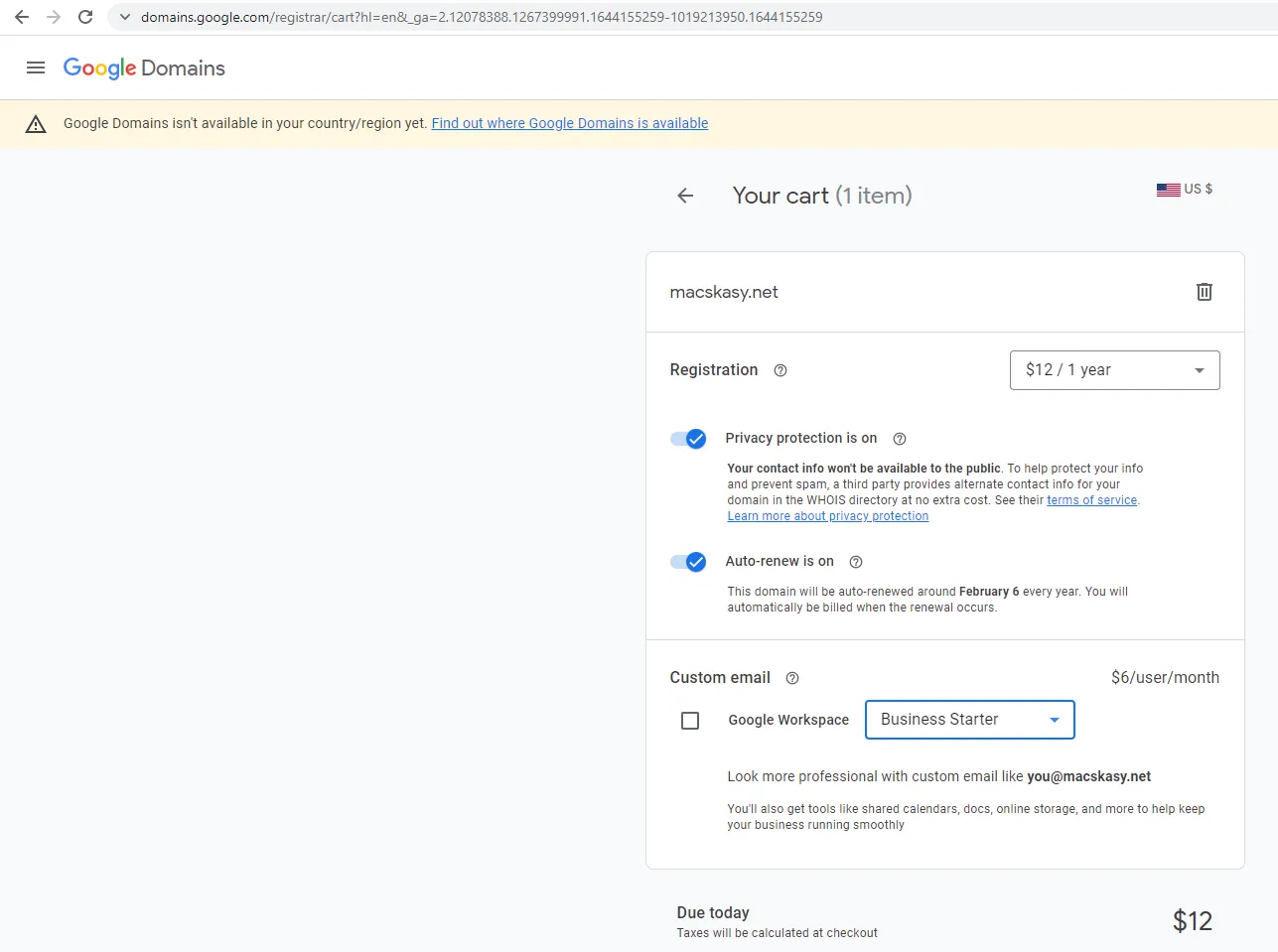Click the 'Your cart (1 item)' heading
The height and width of the screenshot is (952, 1278).
tap(822, 196)
